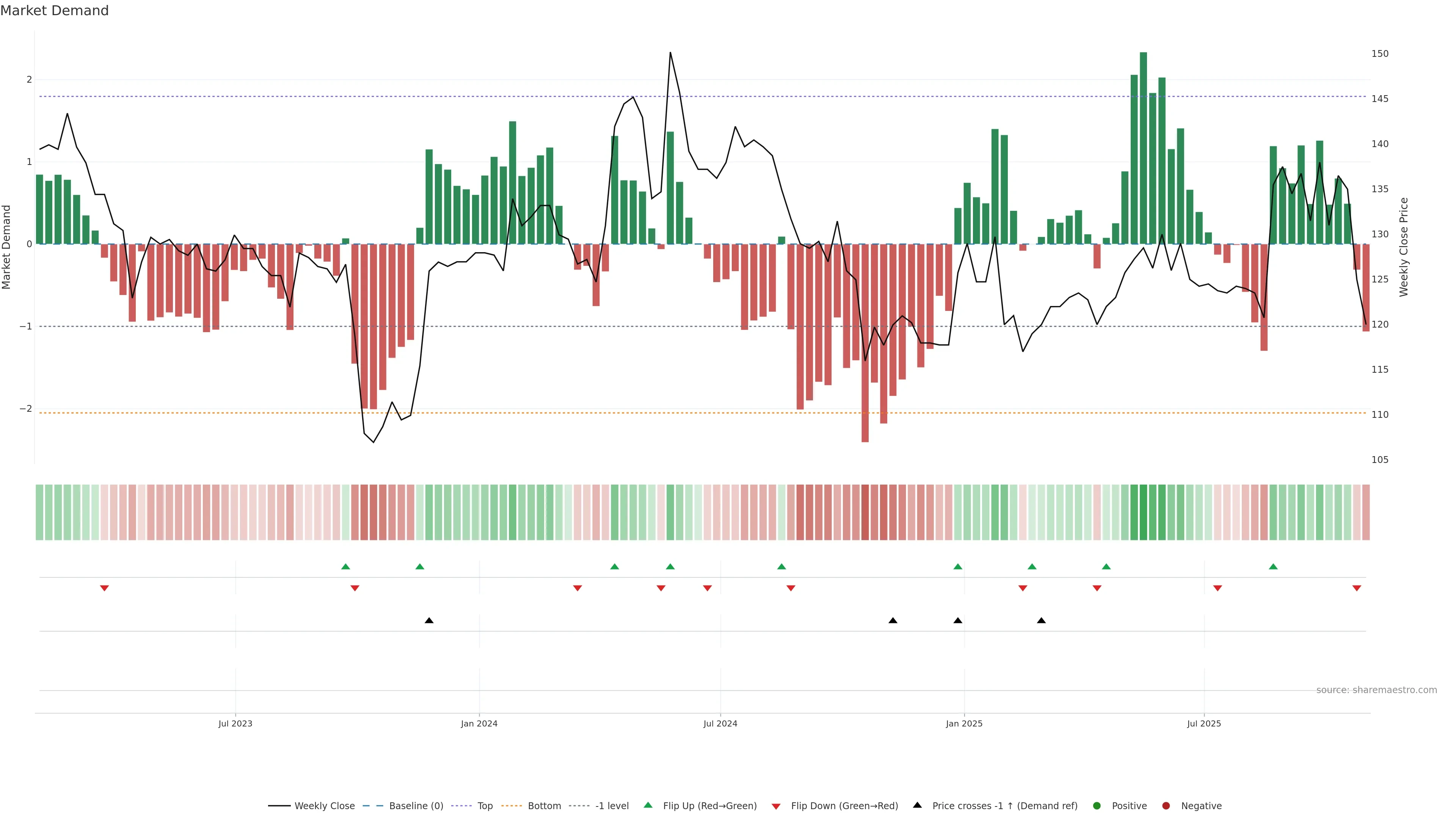Toggle the -1 level legend entry

tap(612, 805)
